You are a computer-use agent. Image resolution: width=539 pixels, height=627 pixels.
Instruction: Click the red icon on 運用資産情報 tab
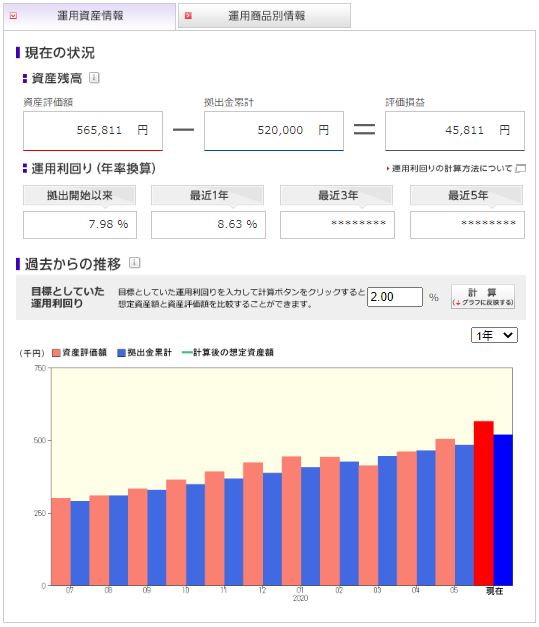point(13,16)
